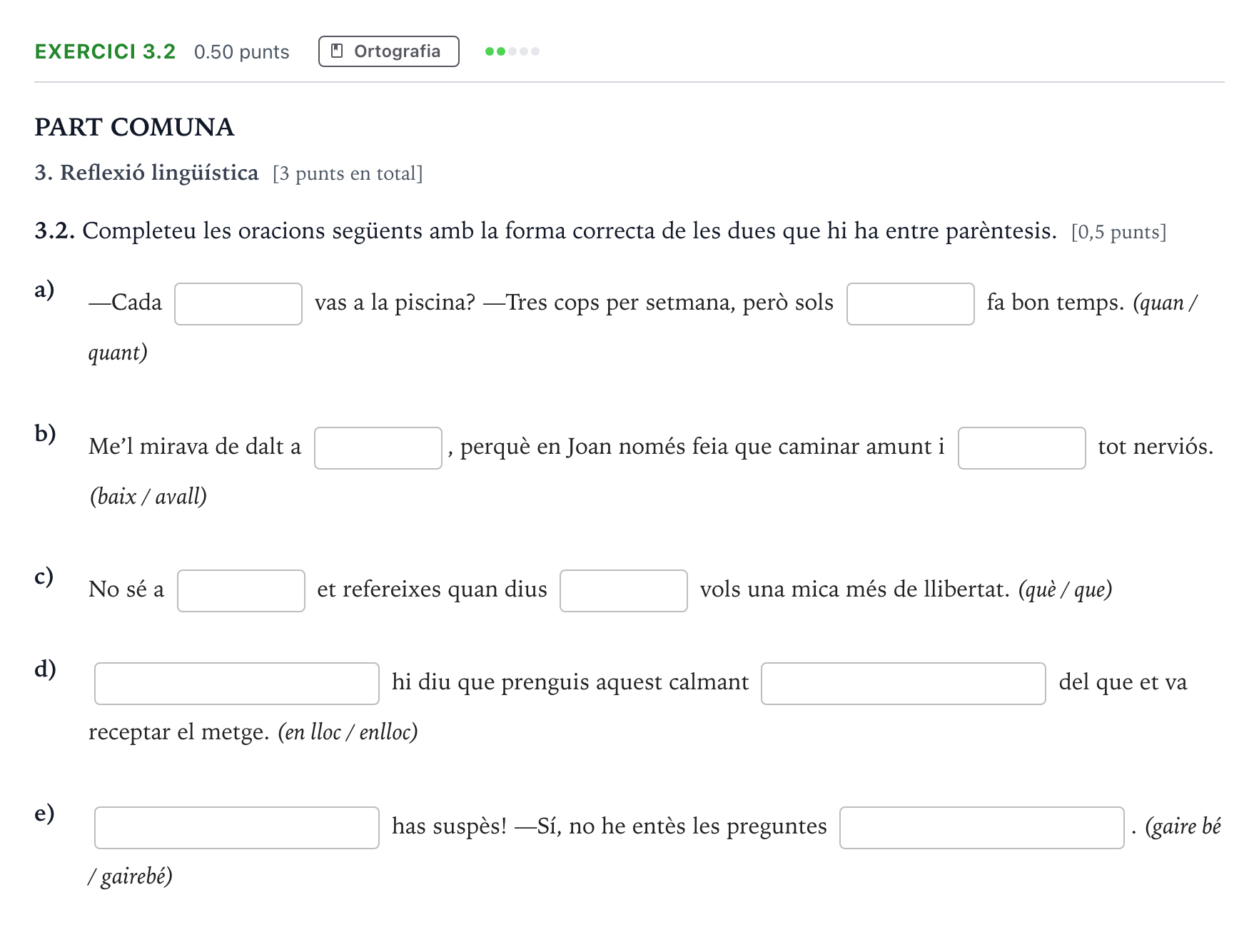Click the "[3 punts en total]" note
This screenshot has width=1259, height=952.
point(348,173)
